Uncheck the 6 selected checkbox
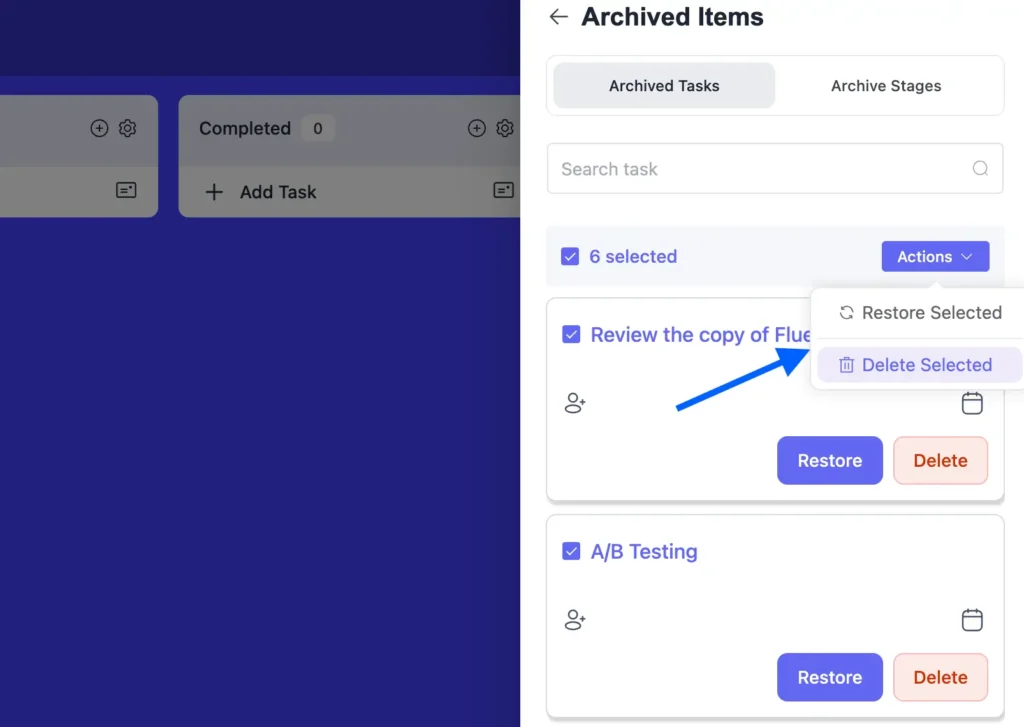The width and height of the screenshot is (1024, 727). (x=570, y=256)
